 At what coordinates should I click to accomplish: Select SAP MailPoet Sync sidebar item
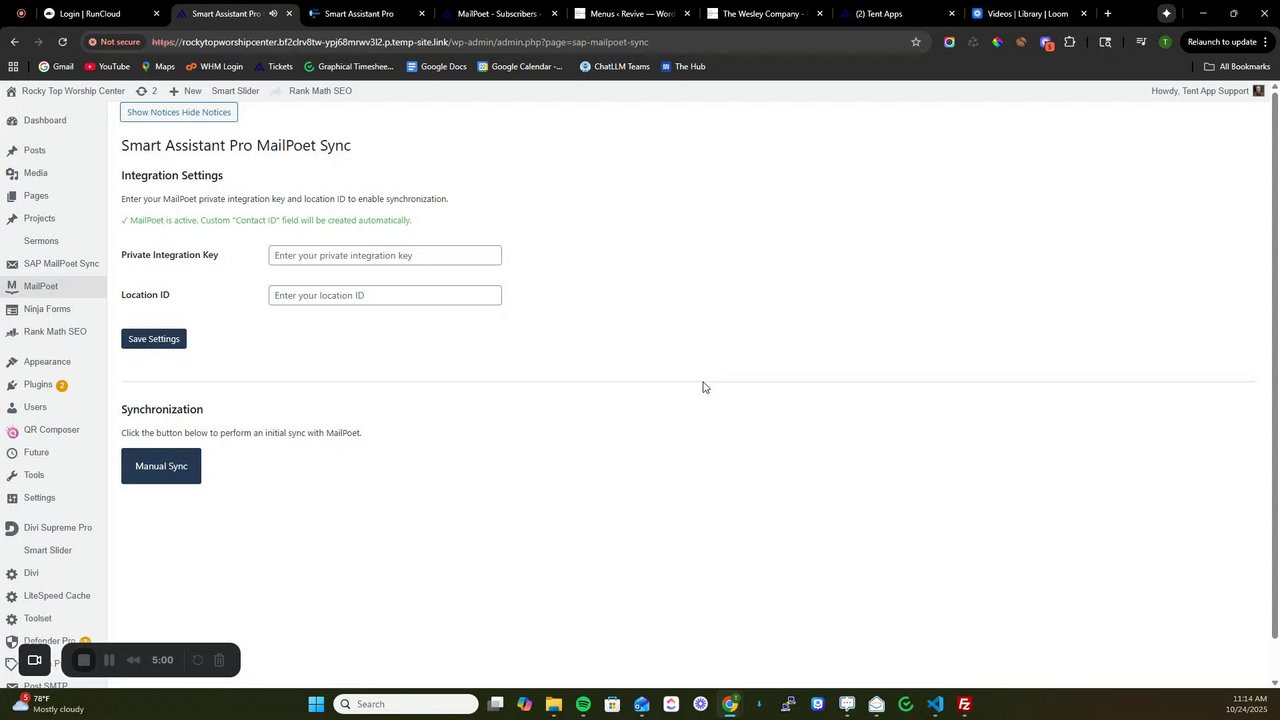[61, 264]
